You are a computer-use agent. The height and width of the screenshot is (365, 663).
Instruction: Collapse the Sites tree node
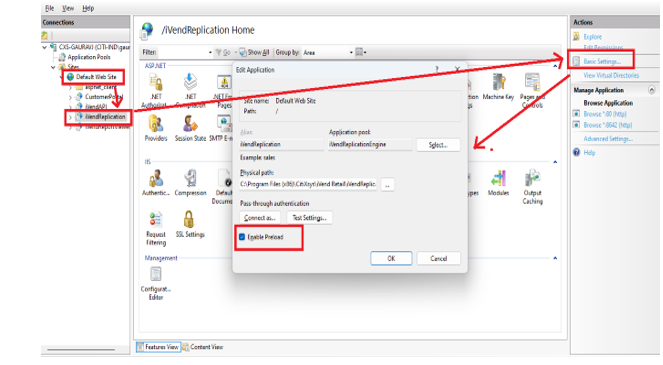click(x=53, y=67)
